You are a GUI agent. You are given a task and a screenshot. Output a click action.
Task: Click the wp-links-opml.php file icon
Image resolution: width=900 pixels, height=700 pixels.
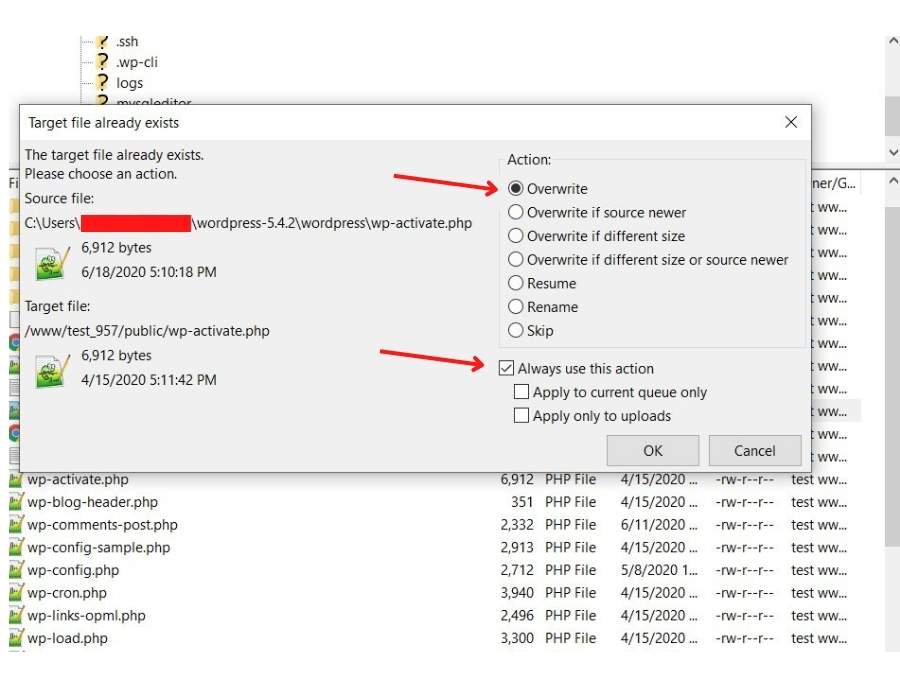pyautogui.click(x=16, y=615)
